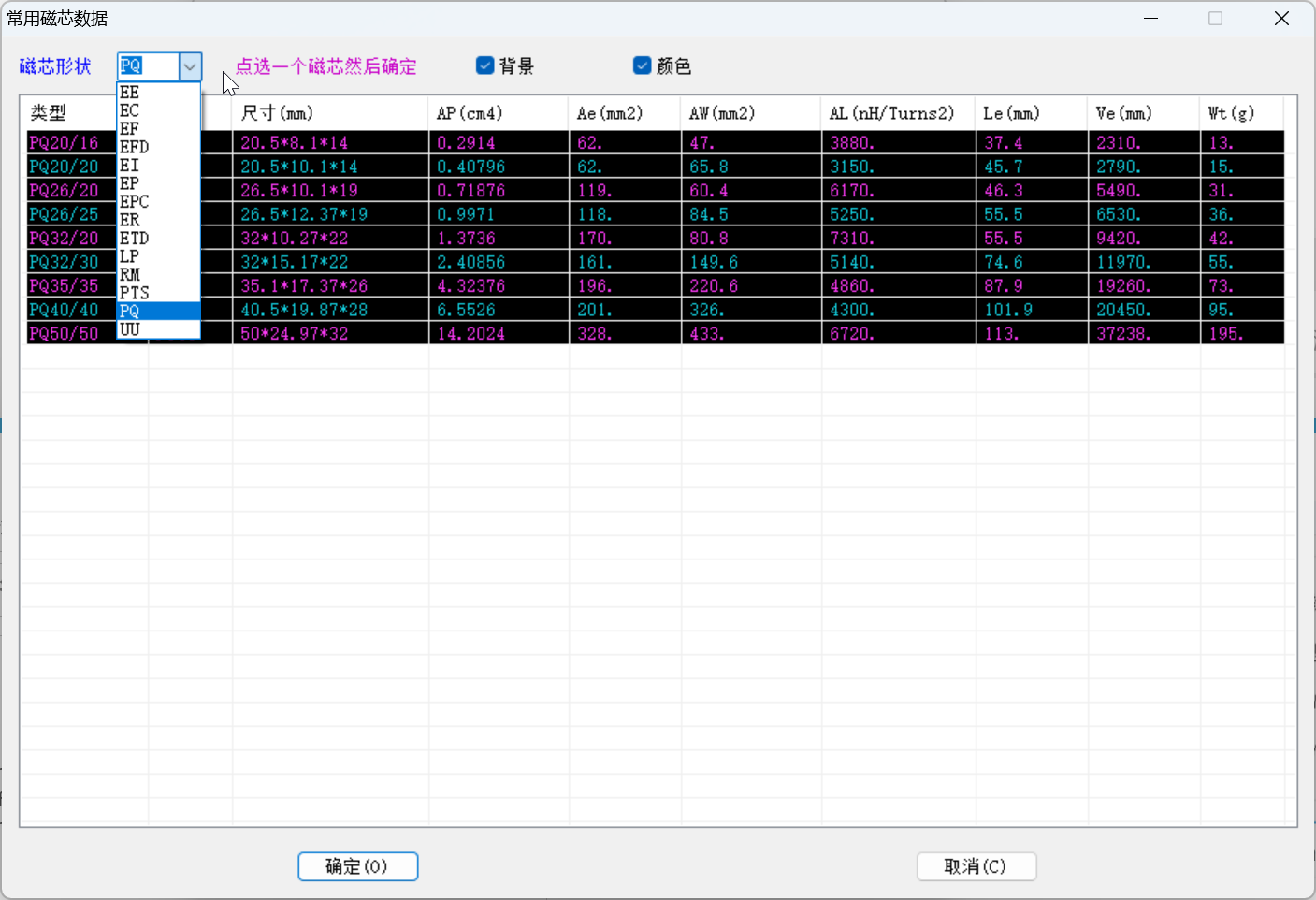Click the AL(nH/Turns2) column header
Image resolution: width=1316 pixels, height=900 pixels.
(x=891, y=113)
